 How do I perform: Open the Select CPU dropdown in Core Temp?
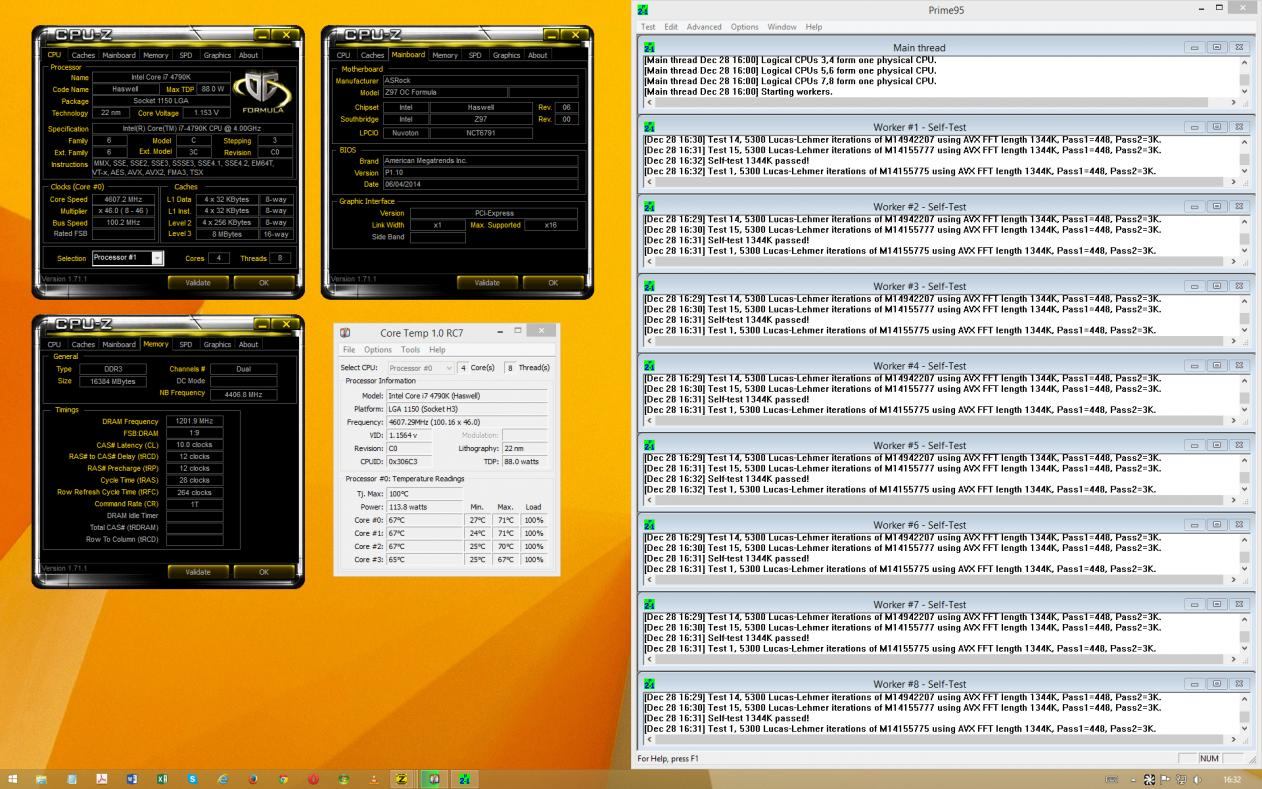[x=421, y=367]
